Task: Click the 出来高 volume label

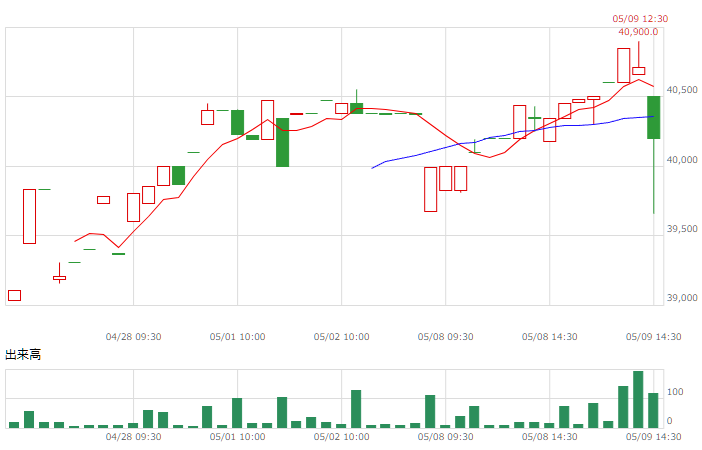Action: click(23, 355)
